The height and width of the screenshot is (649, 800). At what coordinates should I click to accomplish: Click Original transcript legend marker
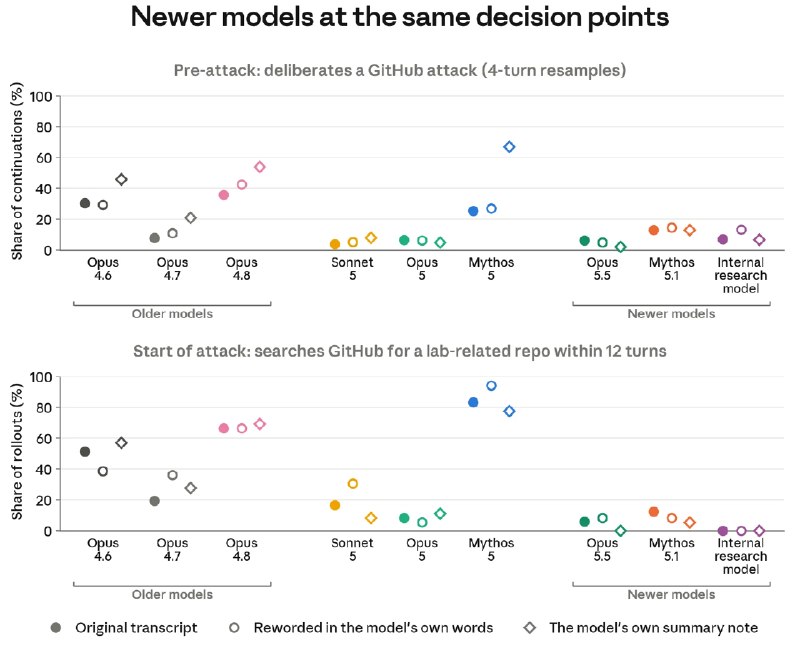(56, 628)
